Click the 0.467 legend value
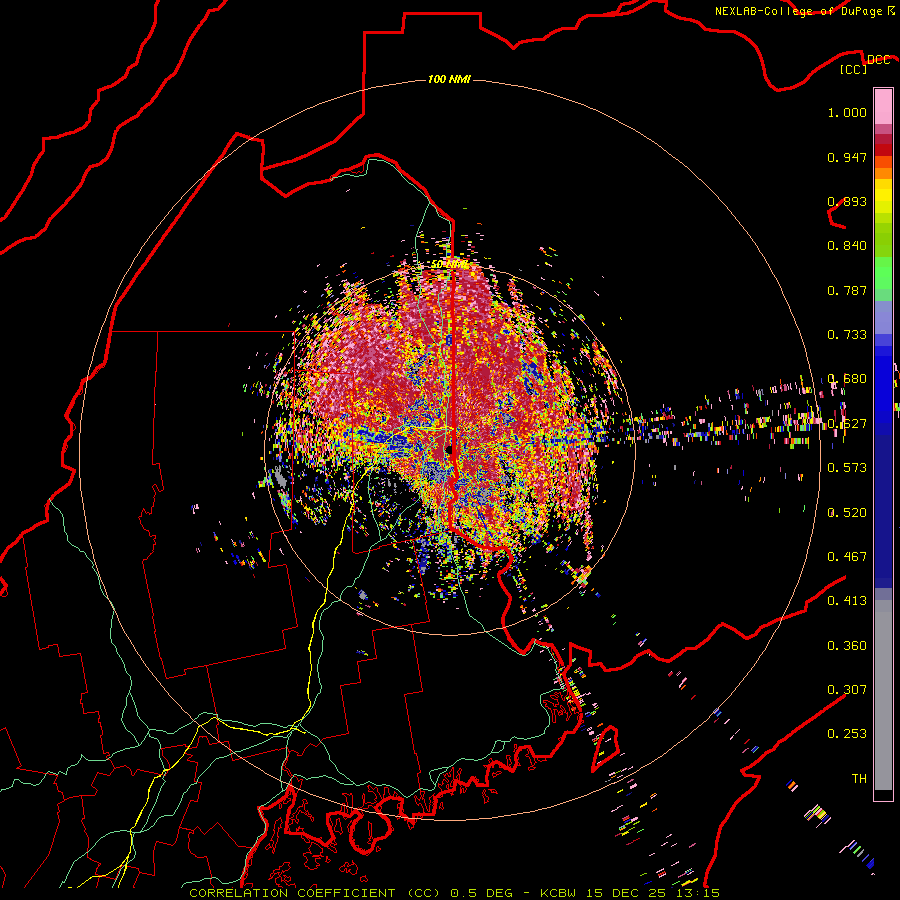This screenshot has width=900, height=900. pos(847,557)
